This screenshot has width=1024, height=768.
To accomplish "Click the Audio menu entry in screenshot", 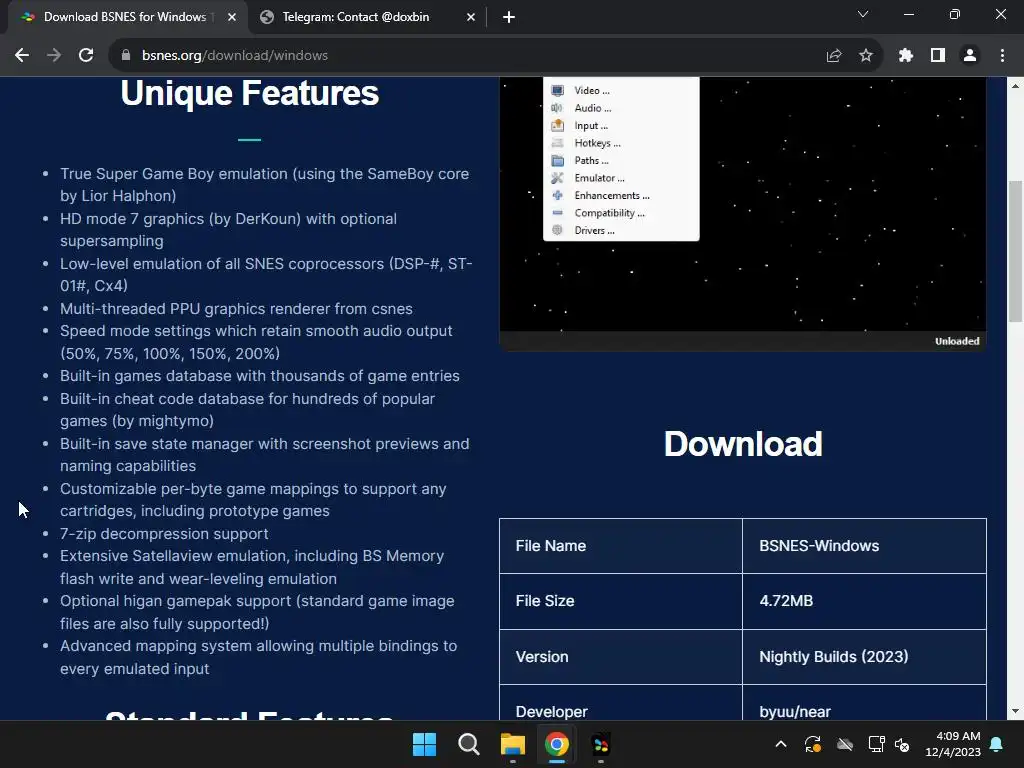I will tap(592, 108).
